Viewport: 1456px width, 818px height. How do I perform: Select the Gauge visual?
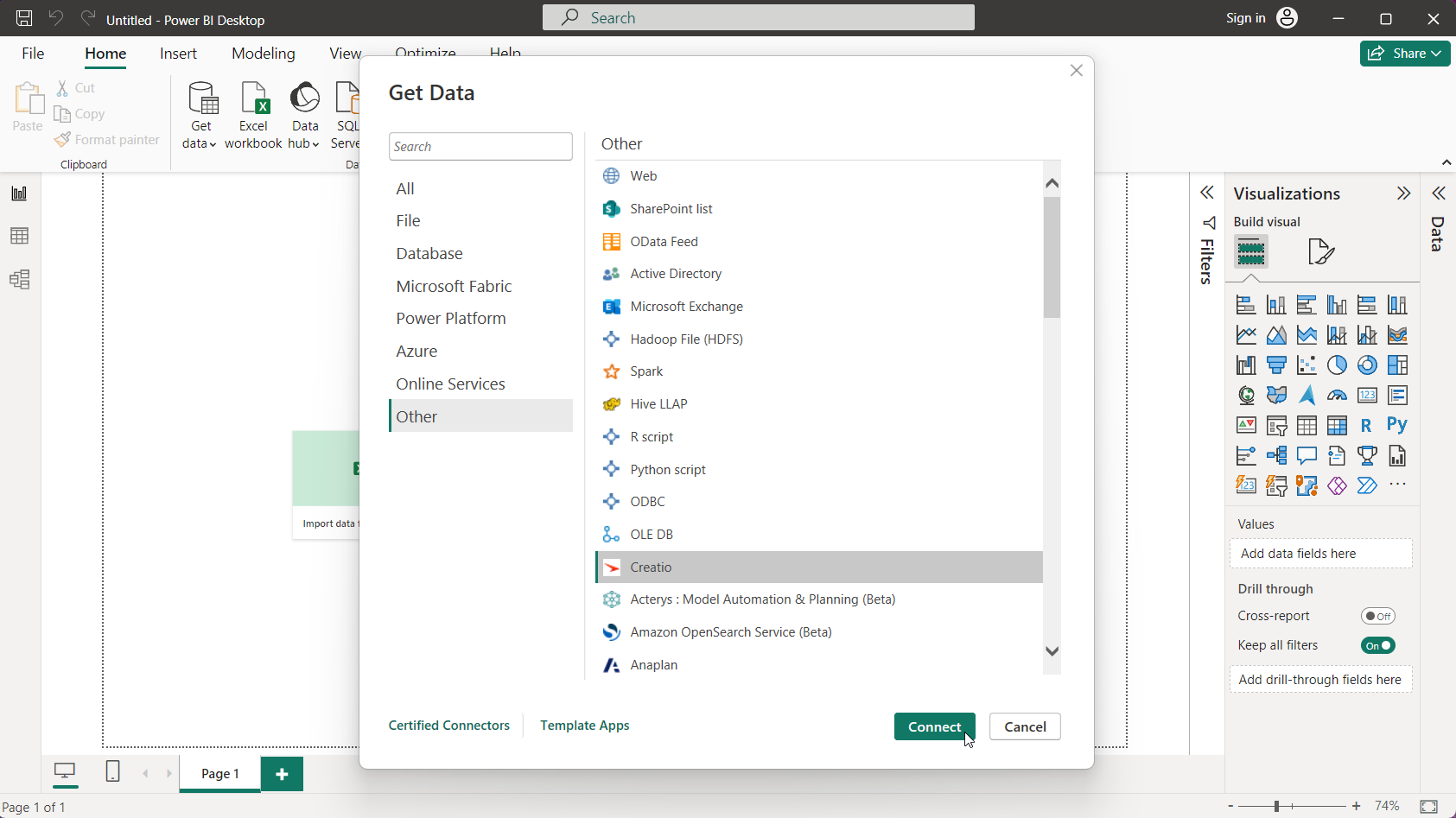point(1337,396)
